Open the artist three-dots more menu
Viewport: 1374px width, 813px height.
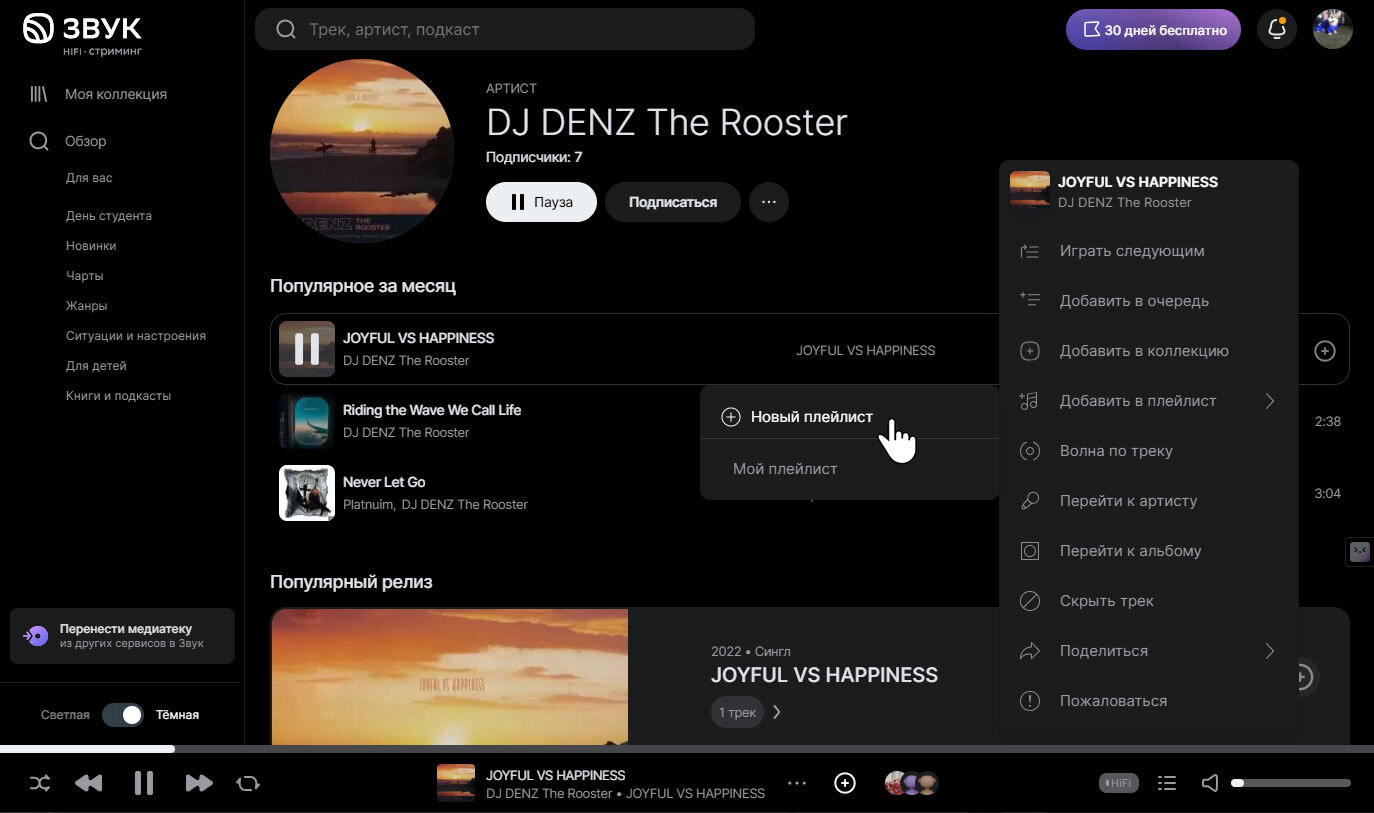[768, 202]
